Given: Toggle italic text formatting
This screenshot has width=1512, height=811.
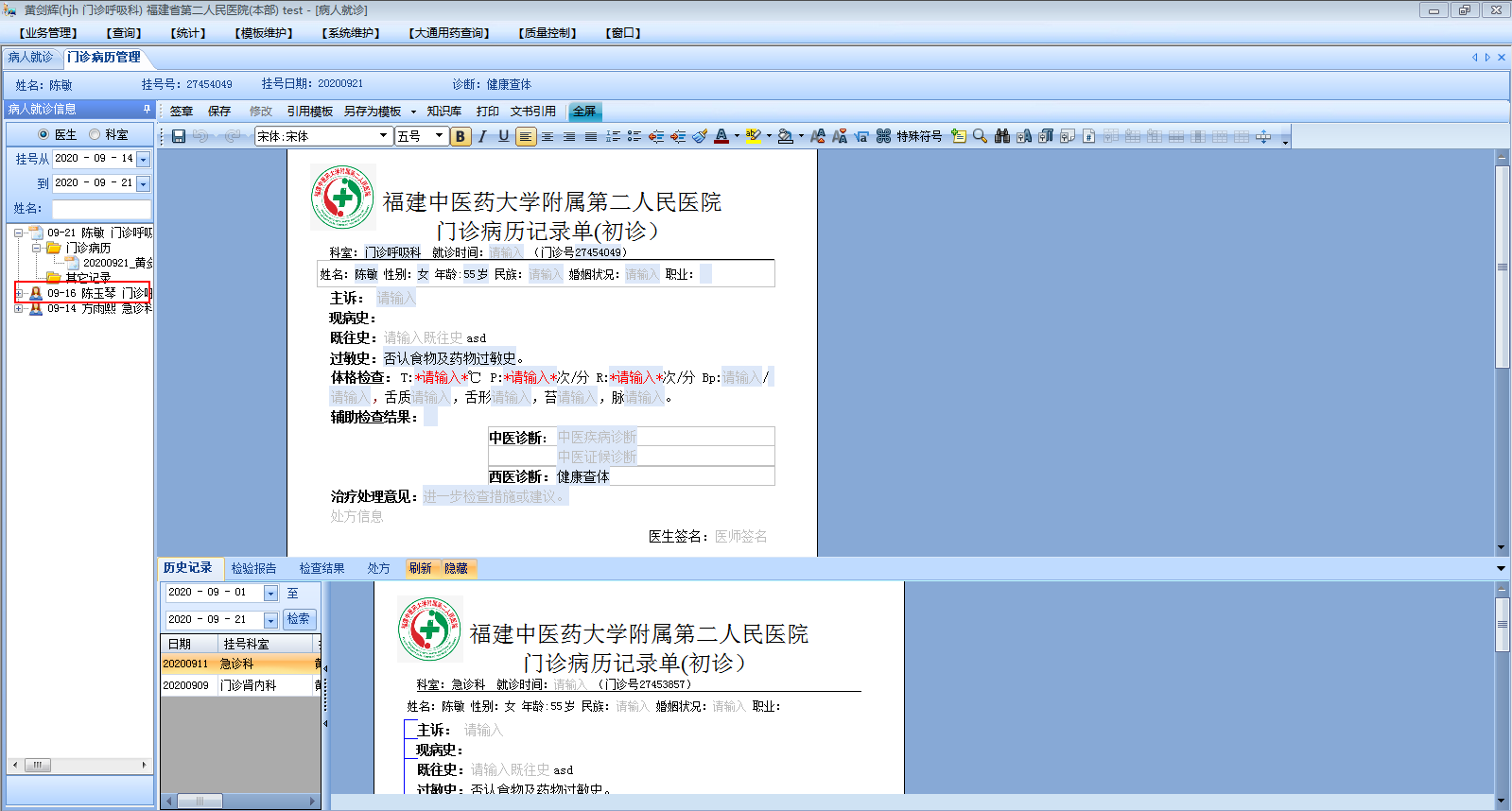Looking at the screenshot, I should pyautogui.click(x=482, y=136).
